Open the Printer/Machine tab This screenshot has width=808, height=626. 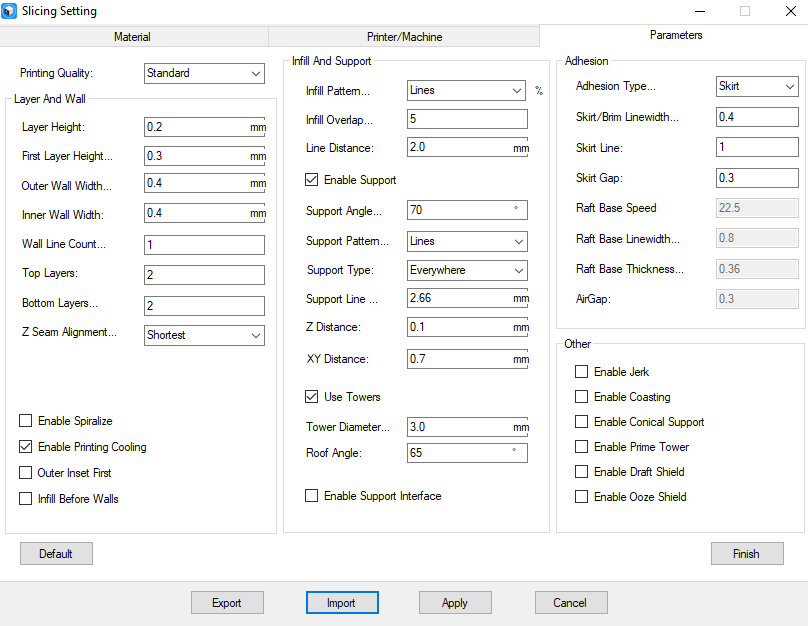pyautogui.click(x=403, y=37)
